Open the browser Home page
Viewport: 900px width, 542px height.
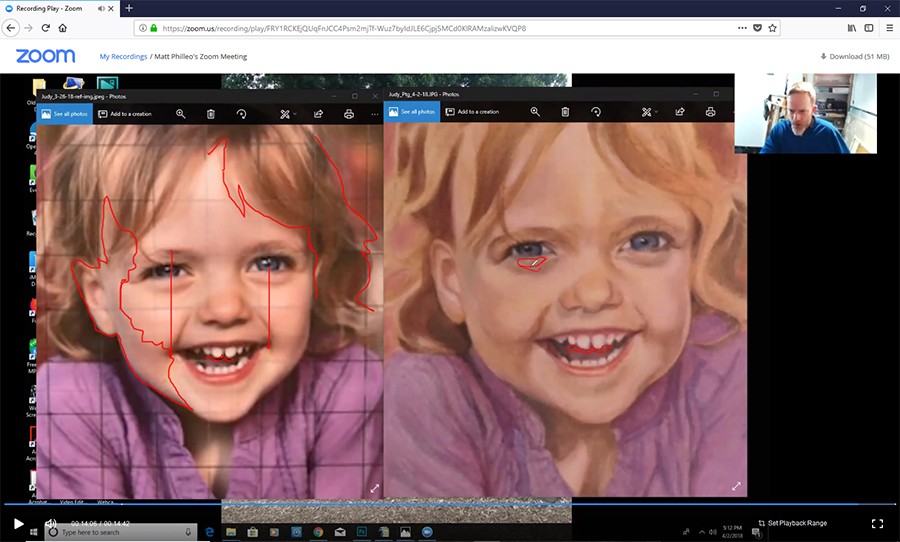(63, 28)
